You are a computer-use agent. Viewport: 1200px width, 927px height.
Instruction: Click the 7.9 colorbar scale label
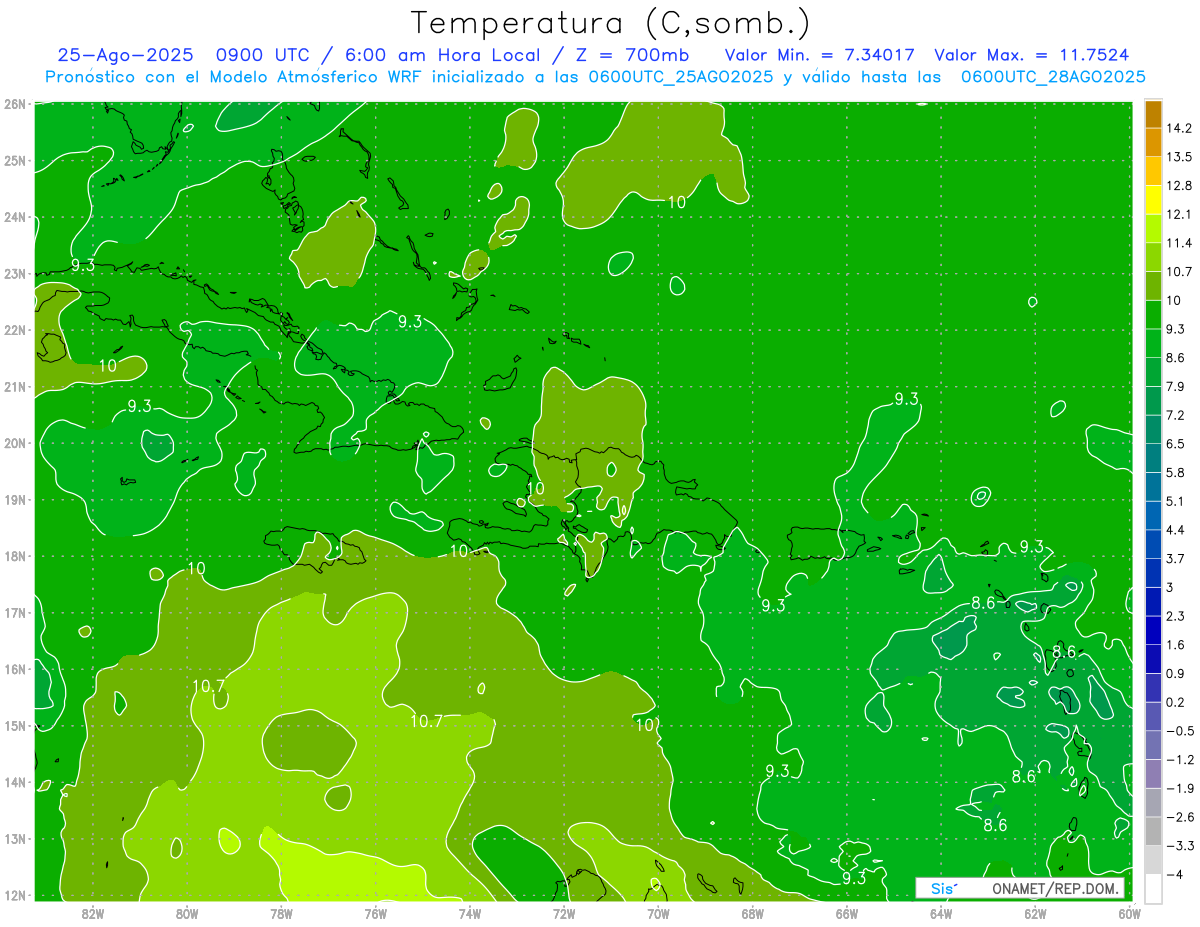(x=1176, y=386)
